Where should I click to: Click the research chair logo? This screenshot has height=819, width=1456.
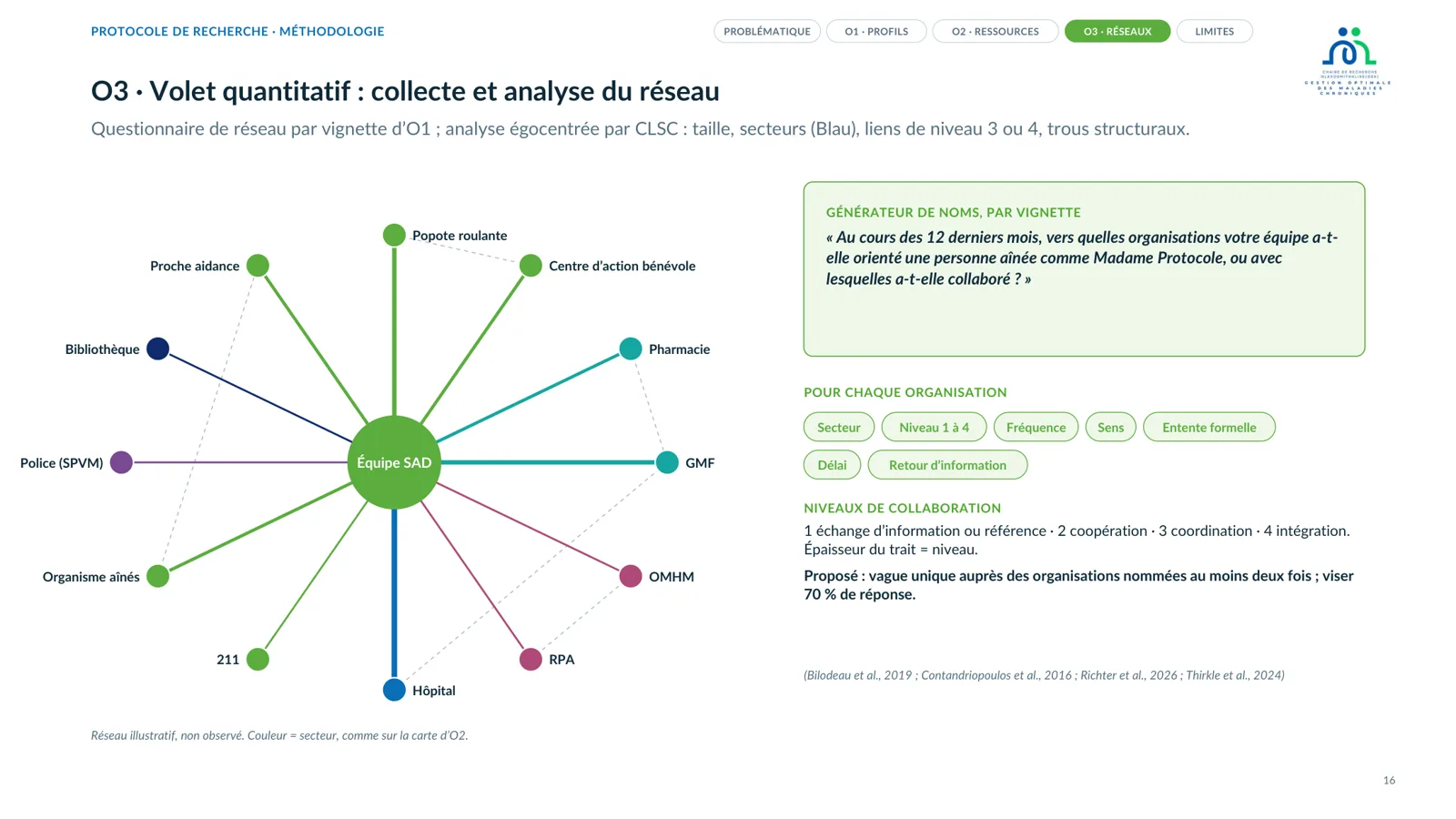[1348, 61]
